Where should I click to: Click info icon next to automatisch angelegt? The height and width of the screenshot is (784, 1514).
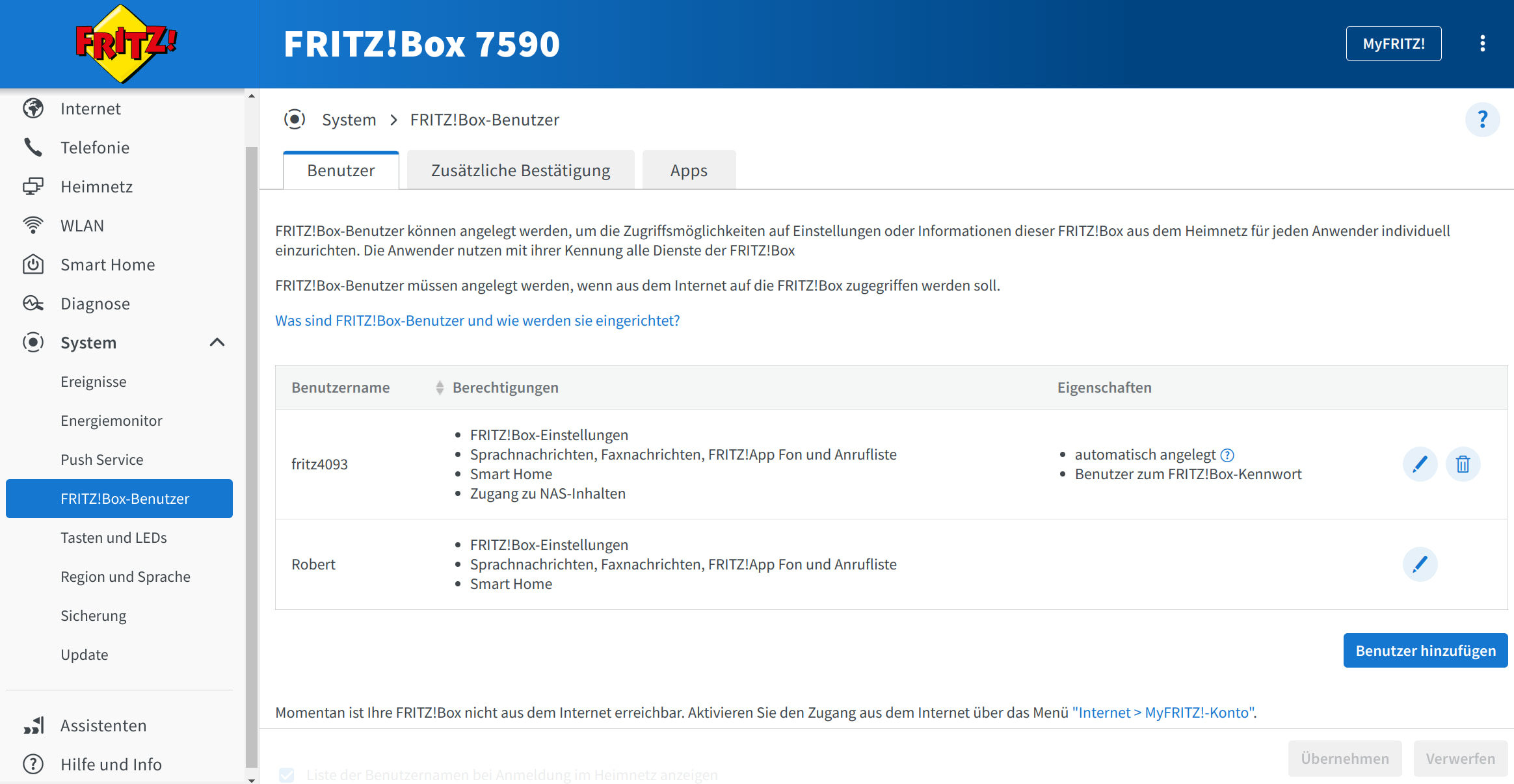coord(1227,455)
